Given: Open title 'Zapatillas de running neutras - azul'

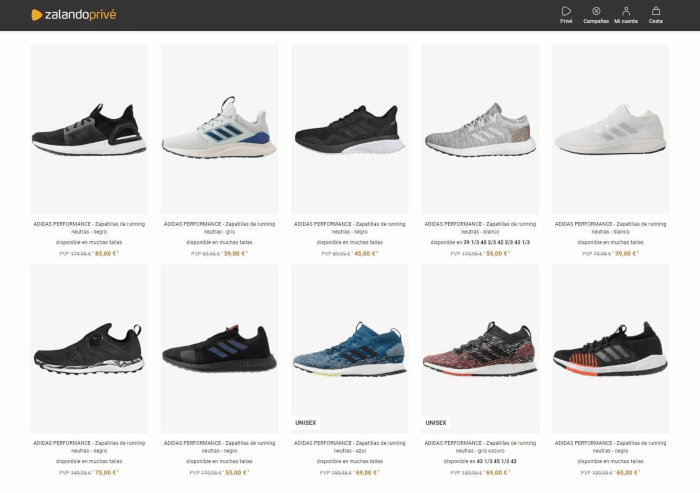Looking at the screenshot, I should 350,447.
